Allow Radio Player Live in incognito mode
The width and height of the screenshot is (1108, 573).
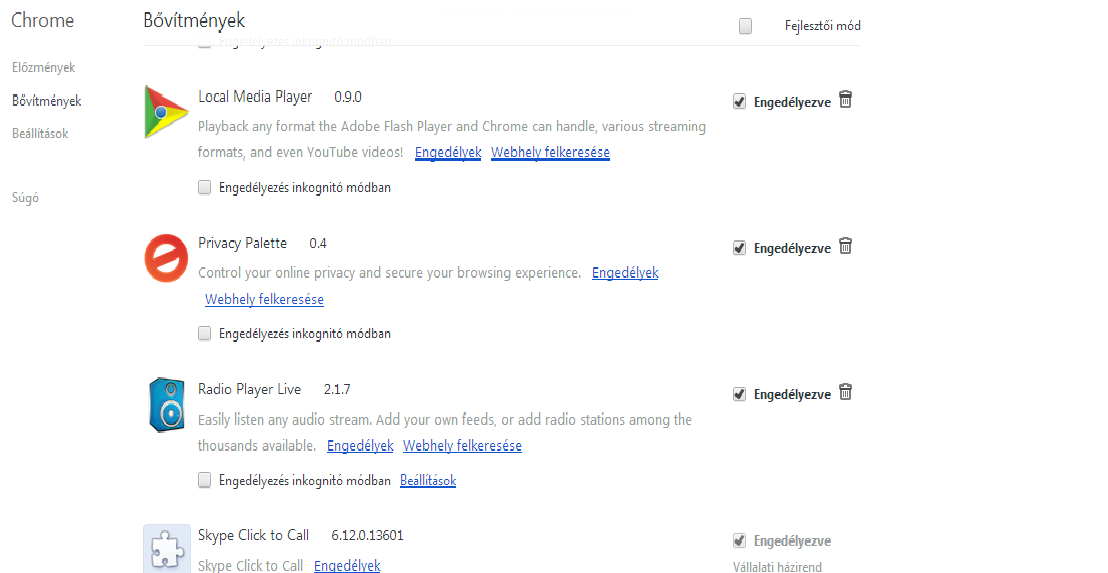[205, 480]
